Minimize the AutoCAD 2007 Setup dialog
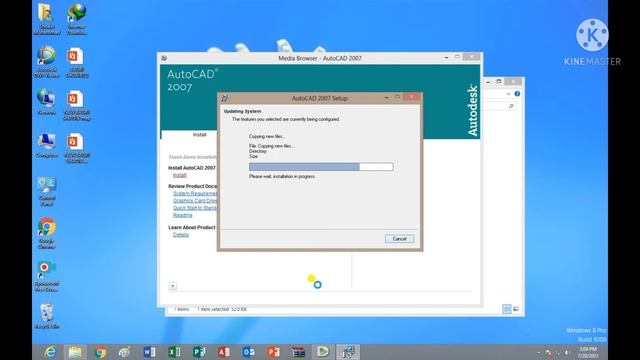The height and width of the screenshot is (360, 640). tap(387, 98)
